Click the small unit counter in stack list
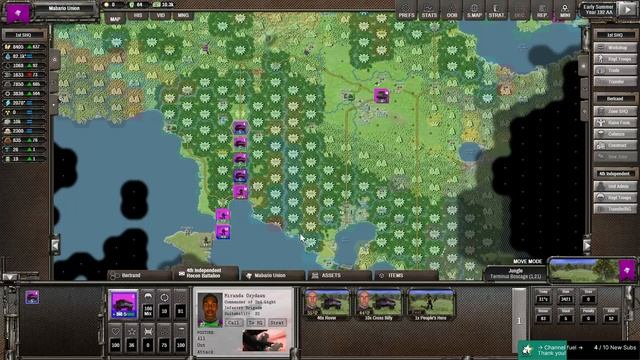The image size is (640, 360). [x=32, y=297]
